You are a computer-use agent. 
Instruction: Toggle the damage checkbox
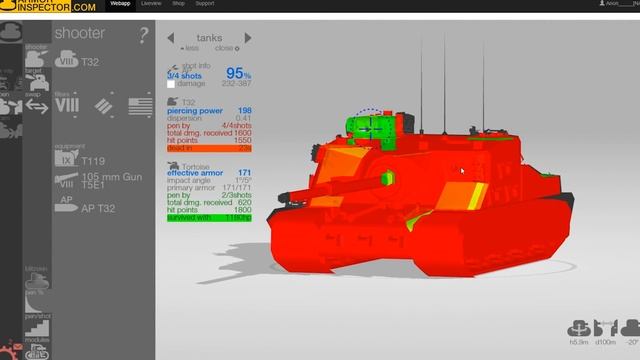171,84
